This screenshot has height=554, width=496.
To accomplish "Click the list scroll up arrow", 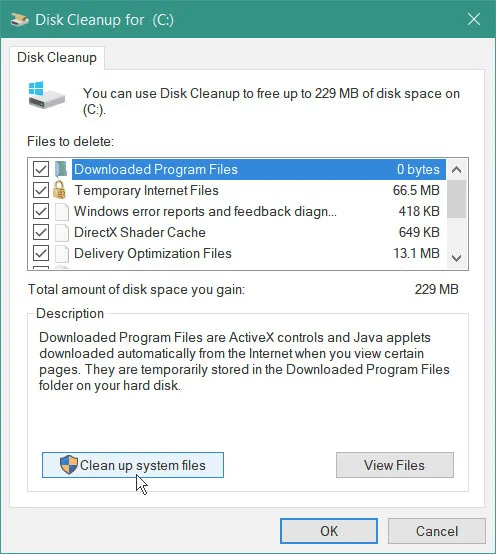I will coord(456,170).
